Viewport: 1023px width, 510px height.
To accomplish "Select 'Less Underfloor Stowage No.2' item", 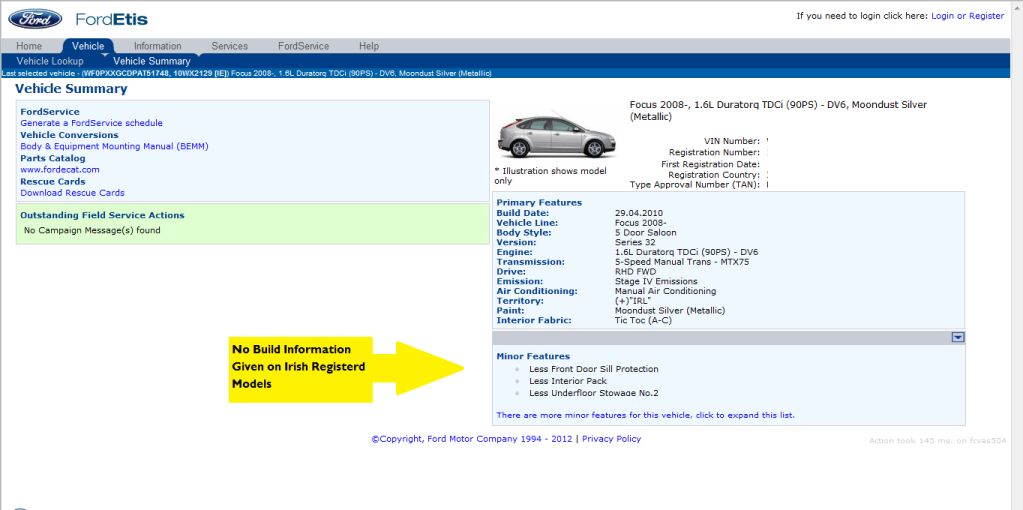I will [x=594, y=393].
